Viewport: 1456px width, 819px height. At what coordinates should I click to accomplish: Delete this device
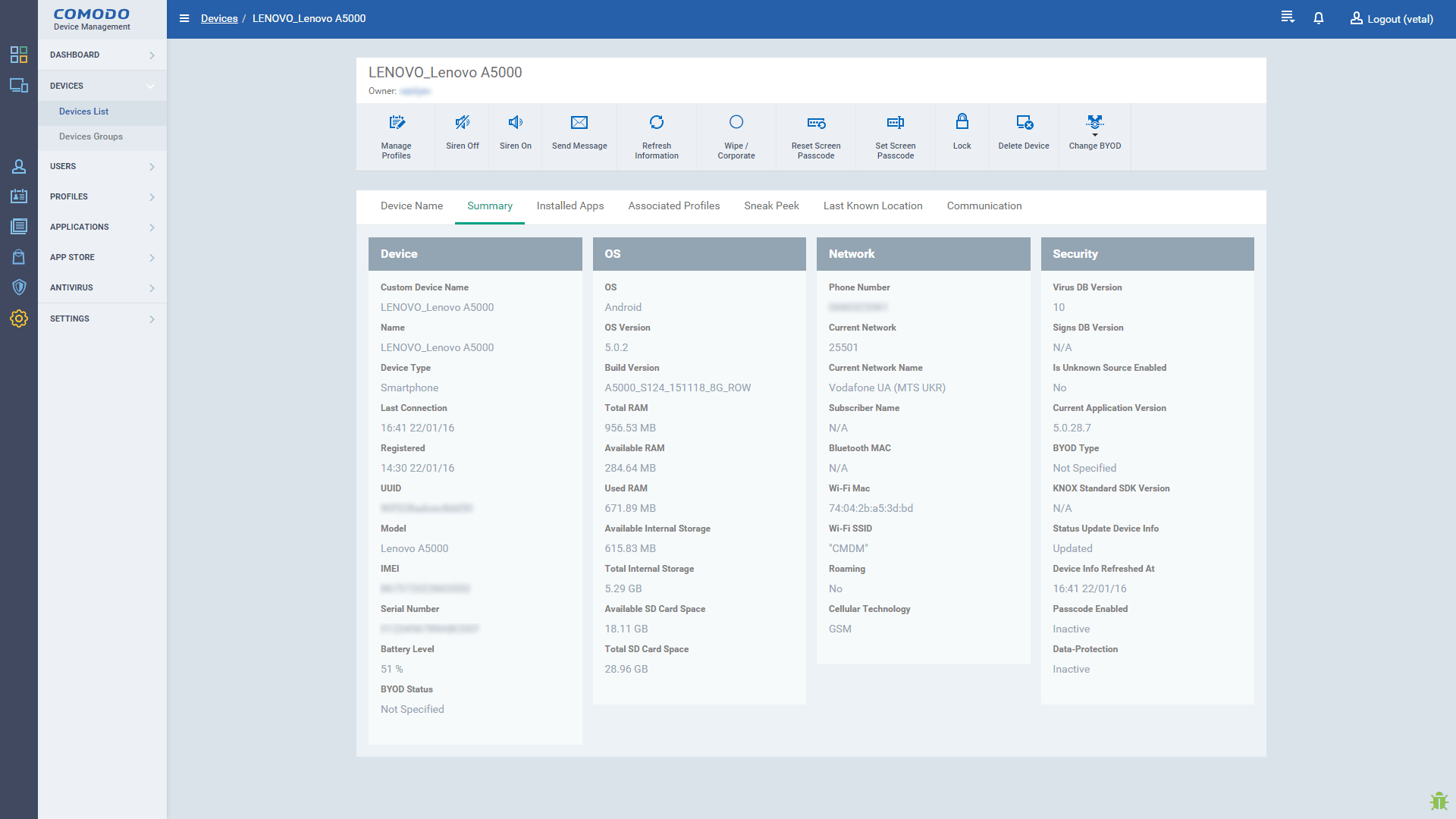point(1024,136)
